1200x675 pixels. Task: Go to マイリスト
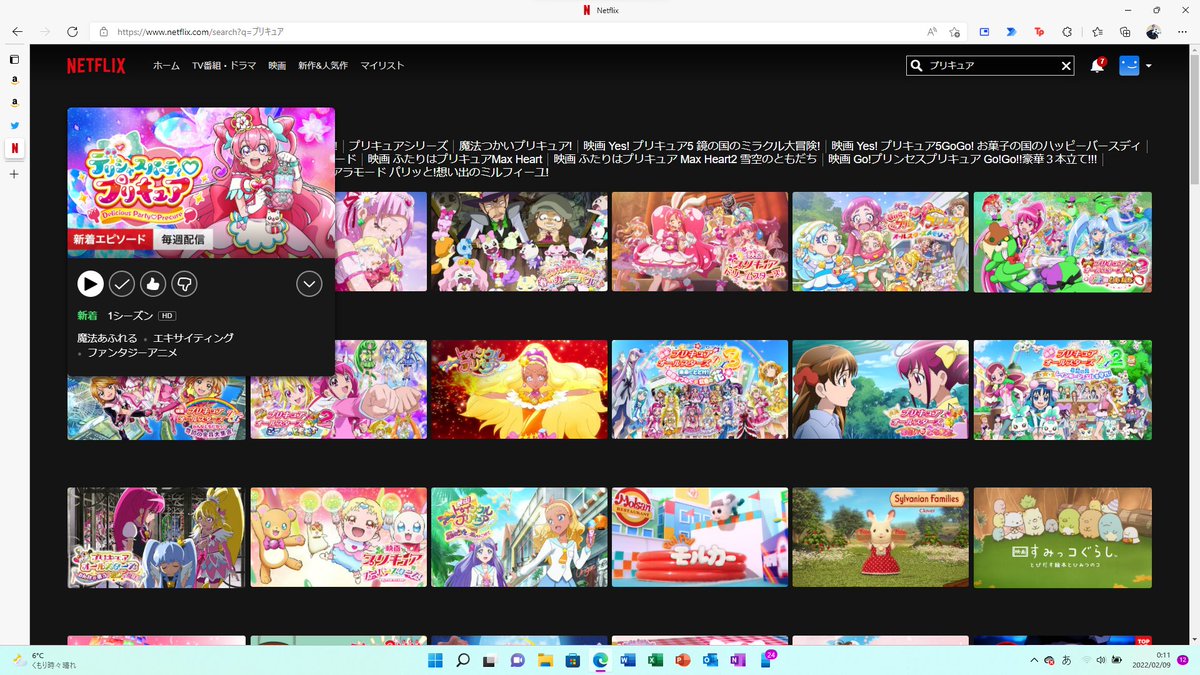(382, 66)
